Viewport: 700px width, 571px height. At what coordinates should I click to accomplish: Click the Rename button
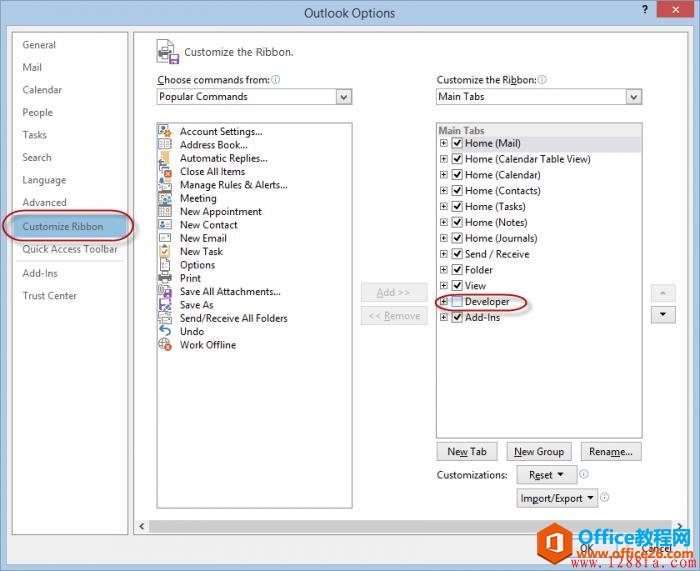pyautogui.click(x=611, y=451)
